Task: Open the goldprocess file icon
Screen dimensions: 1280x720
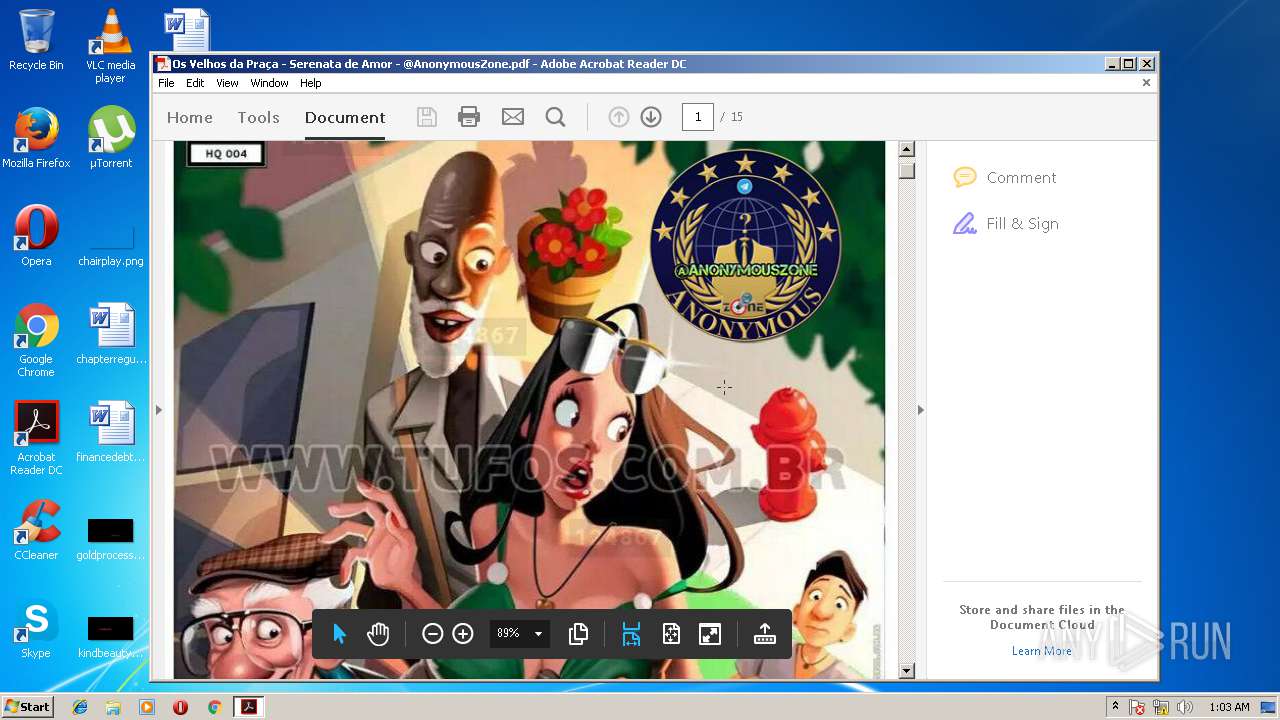Action: (x=110, y=538)
